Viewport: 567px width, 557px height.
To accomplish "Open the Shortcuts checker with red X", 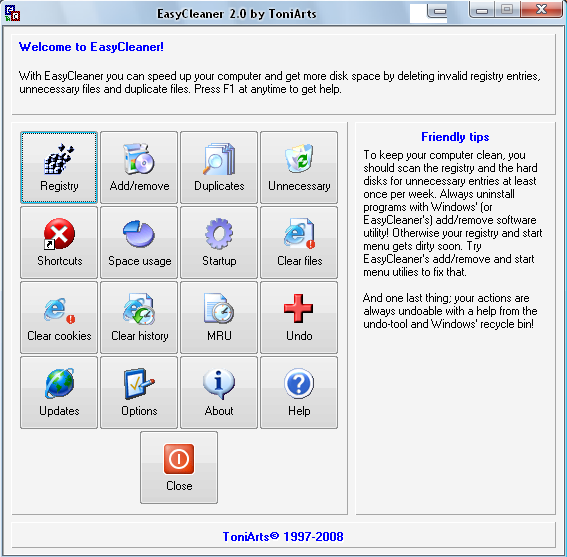I will click(59, 242).
